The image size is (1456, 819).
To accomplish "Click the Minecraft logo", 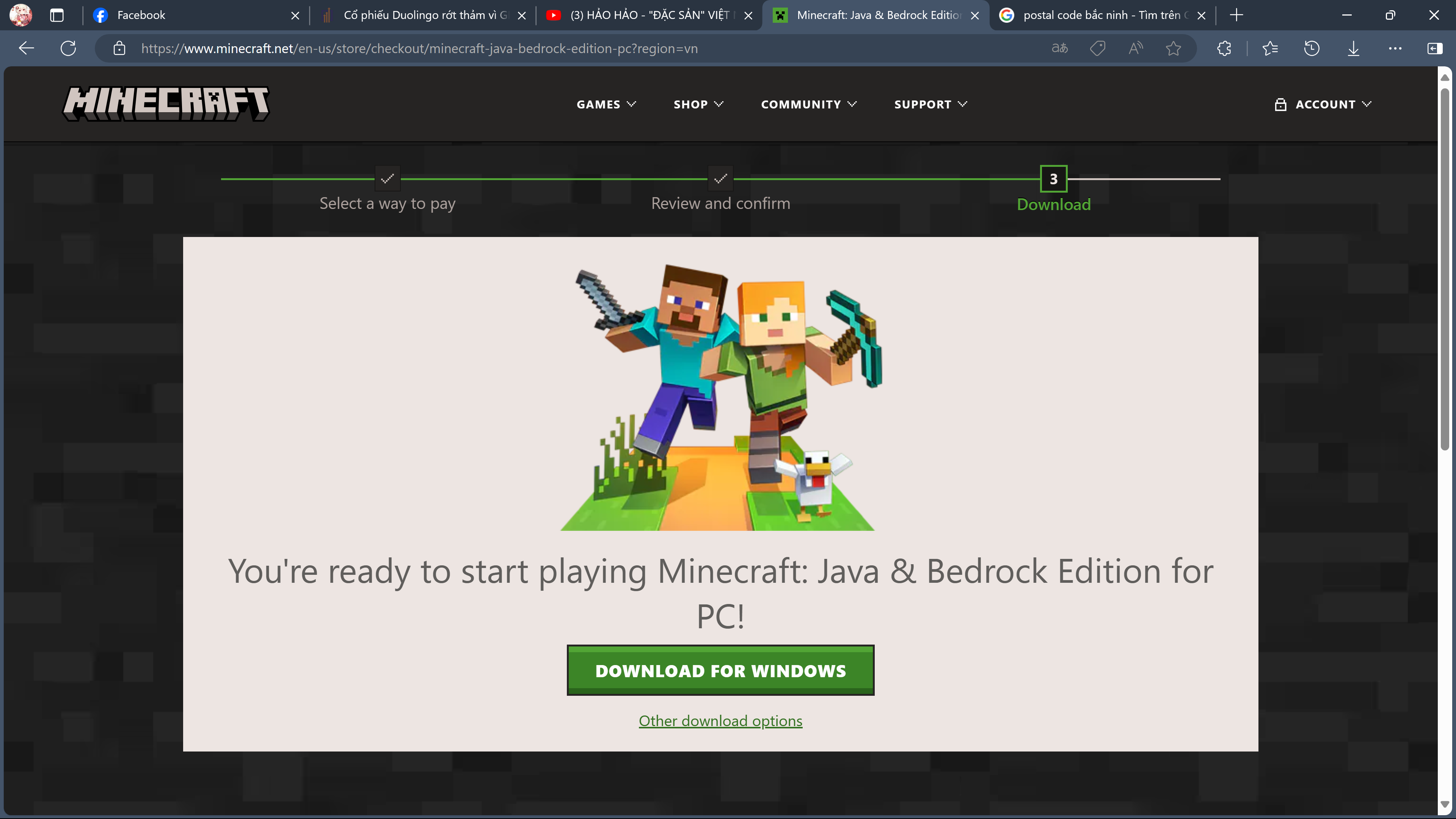I will [x=166, y=104].
